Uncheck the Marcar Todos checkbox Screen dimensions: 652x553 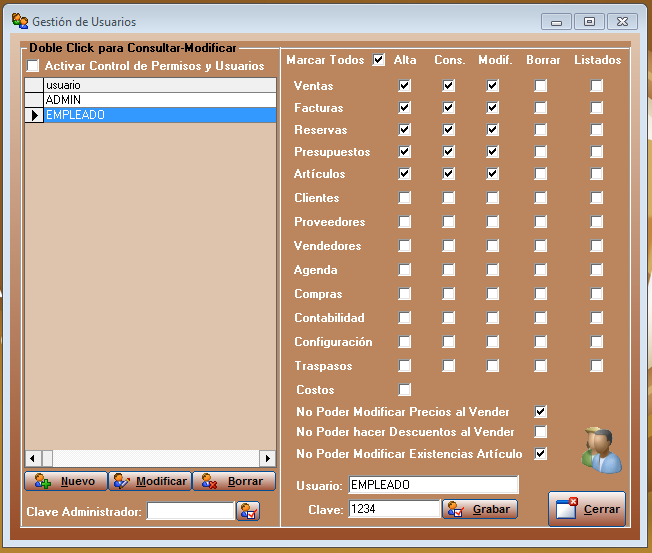(x=378, y=60)
